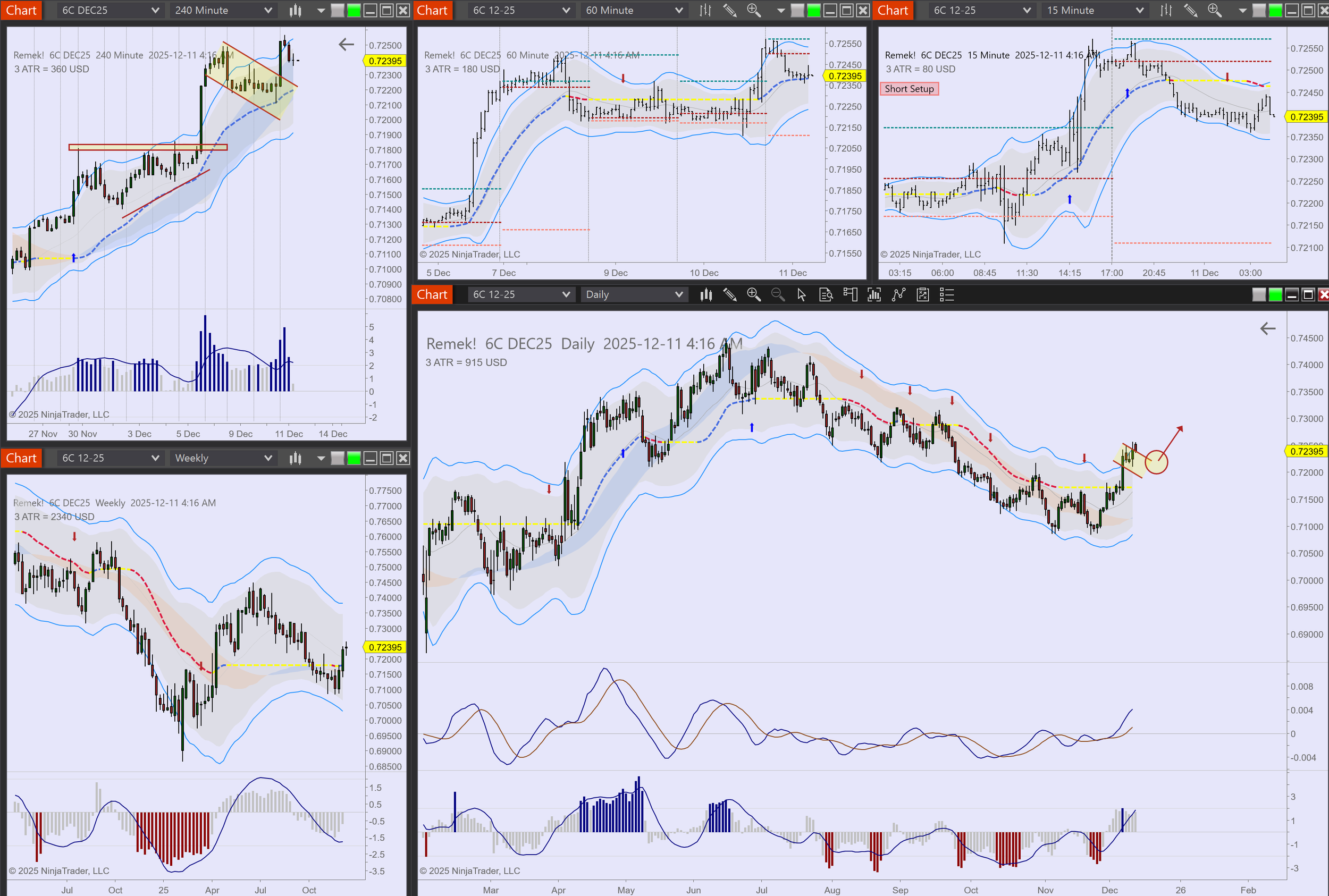Image resolution: width=1329 pixels, height=896 pixels.
Task: Select drawing tools pencil in 60 Minute chart
Action: pyautogui.click(x=729, y=10)
